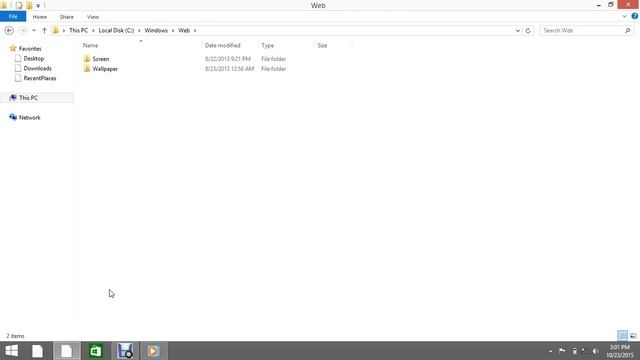
Task: Click the Screen folder date modified
Action: [x=228, y=59]
